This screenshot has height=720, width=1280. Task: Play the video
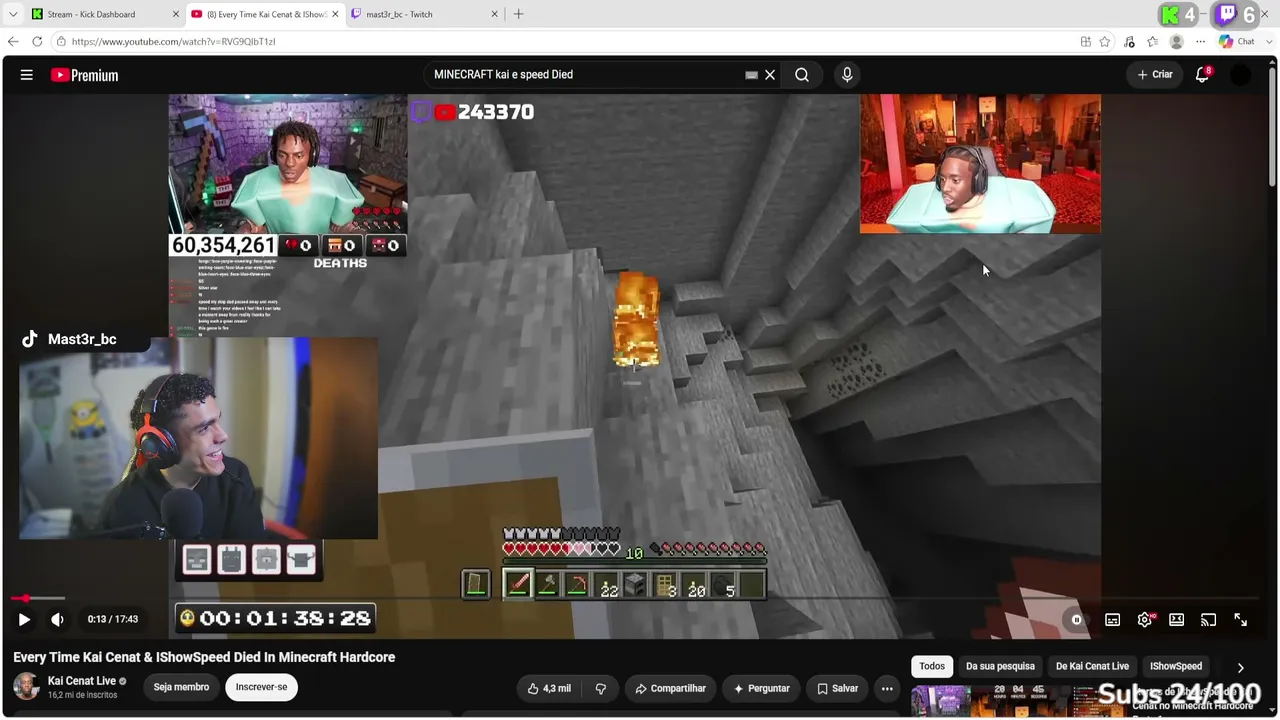pyautogui.click(x=24, y=619)
